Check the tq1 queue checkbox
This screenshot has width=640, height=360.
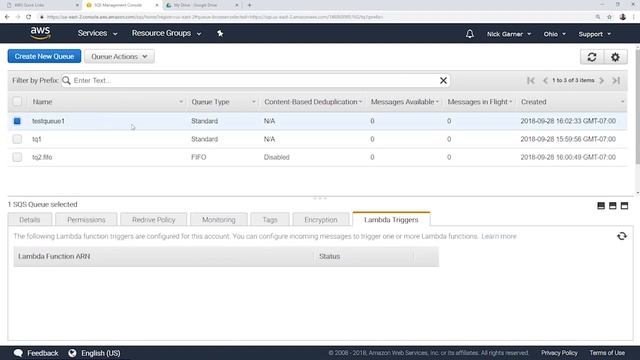coord(17,139)
